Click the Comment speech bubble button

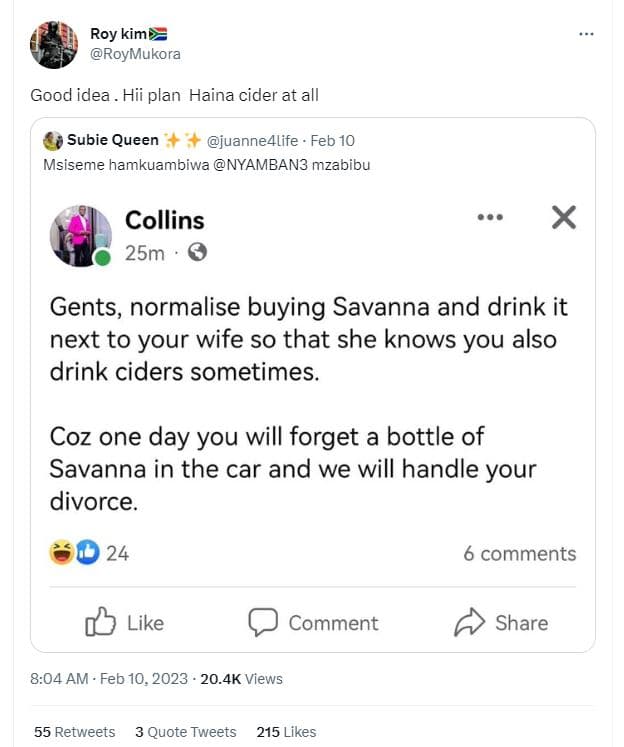[313, 622]
